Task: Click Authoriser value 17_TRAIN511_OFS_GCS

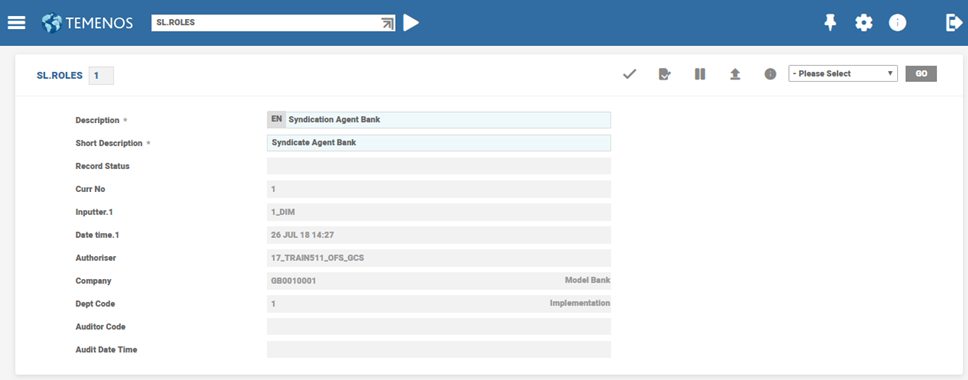Action: pos(317,258)
